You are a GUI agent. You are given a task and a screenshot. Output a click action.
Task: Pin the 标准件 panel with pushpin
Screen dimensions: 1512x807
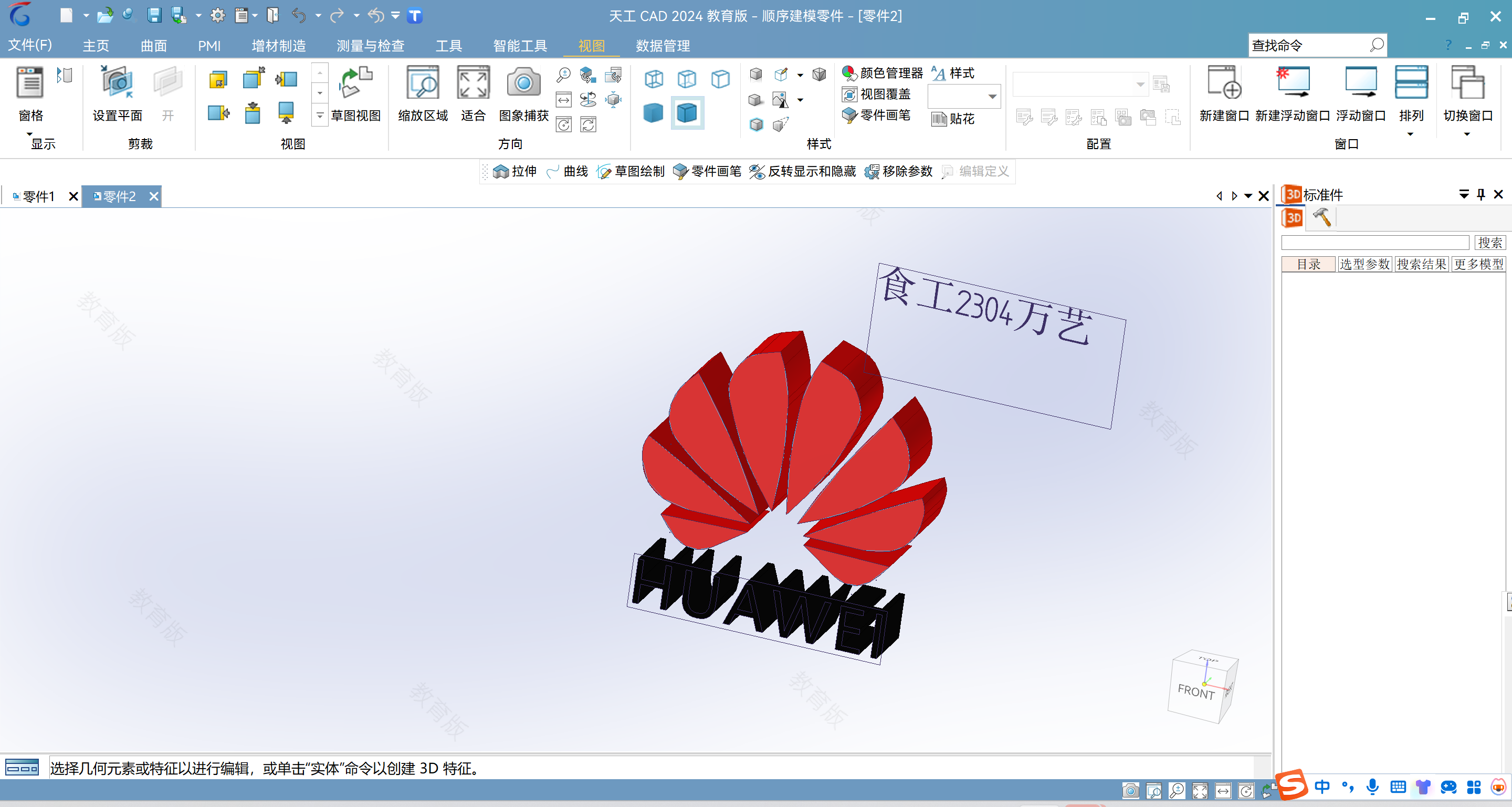point(1481,194)
